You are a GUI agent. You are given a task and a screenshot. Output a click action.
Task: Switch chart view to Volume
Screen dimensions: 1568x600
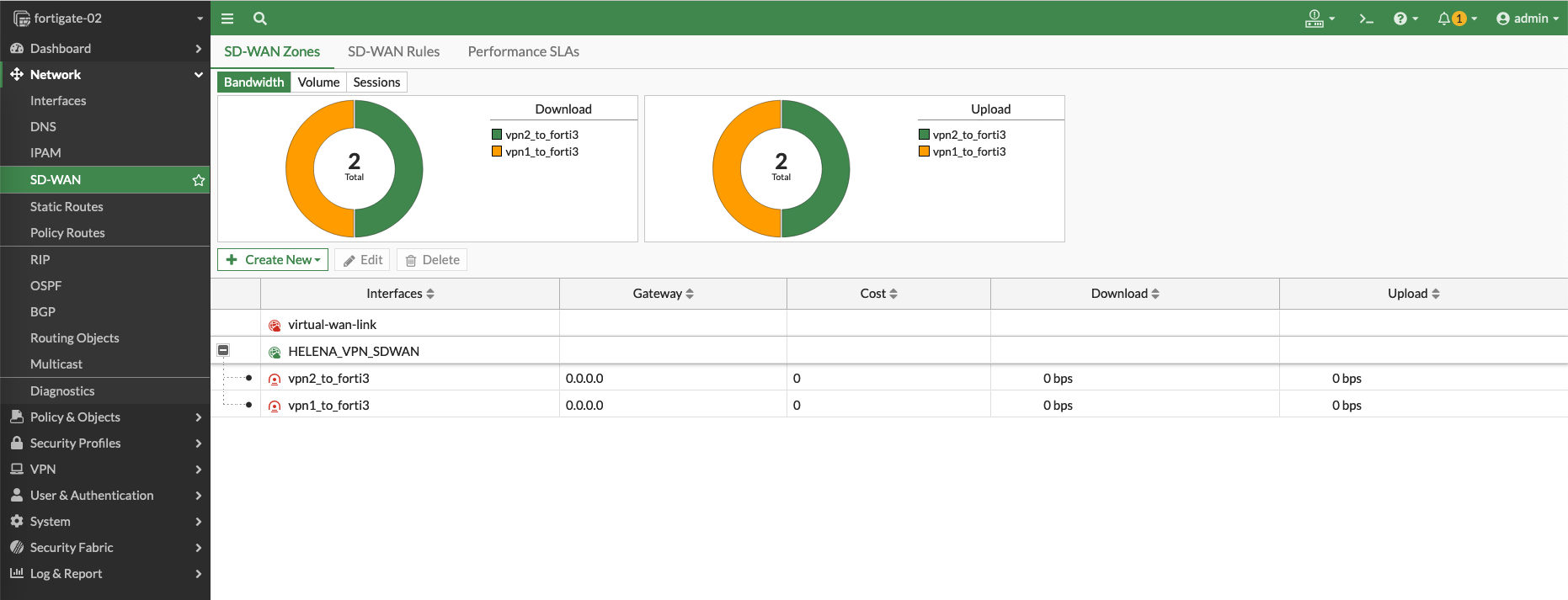[318, 82]
